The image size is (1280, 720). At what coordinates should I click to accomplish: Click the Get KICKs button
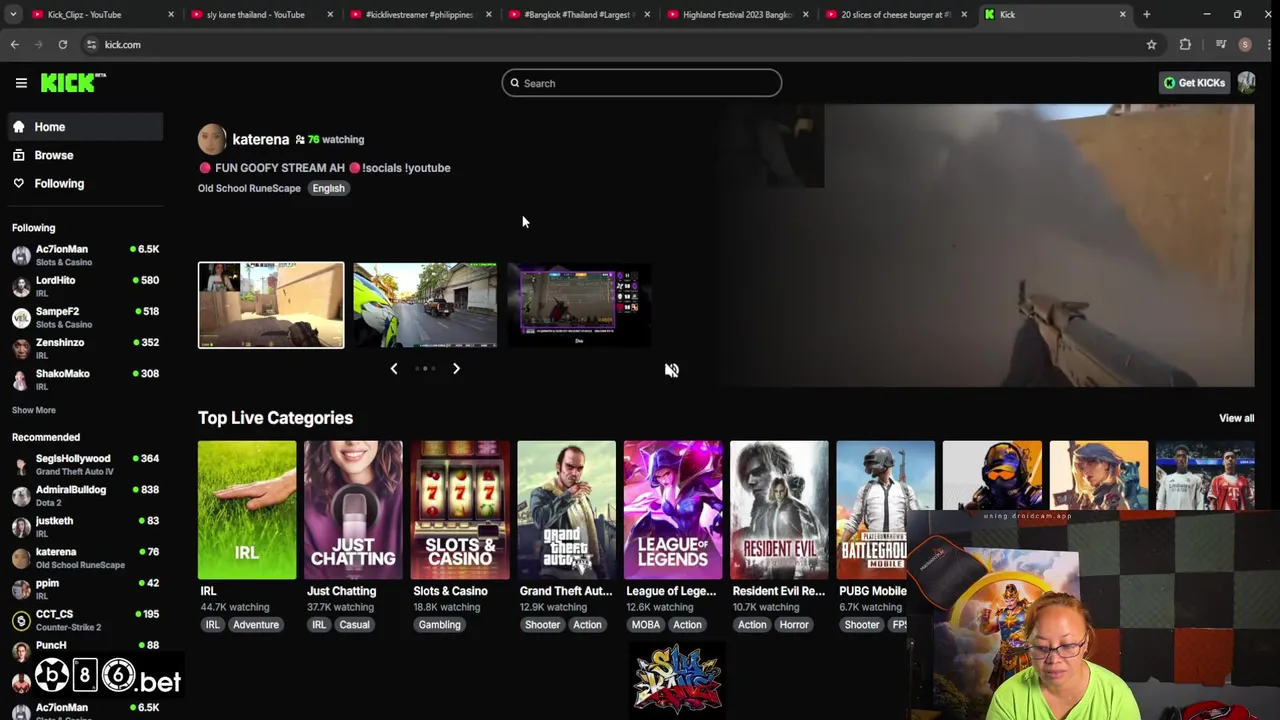point(1194,83)
